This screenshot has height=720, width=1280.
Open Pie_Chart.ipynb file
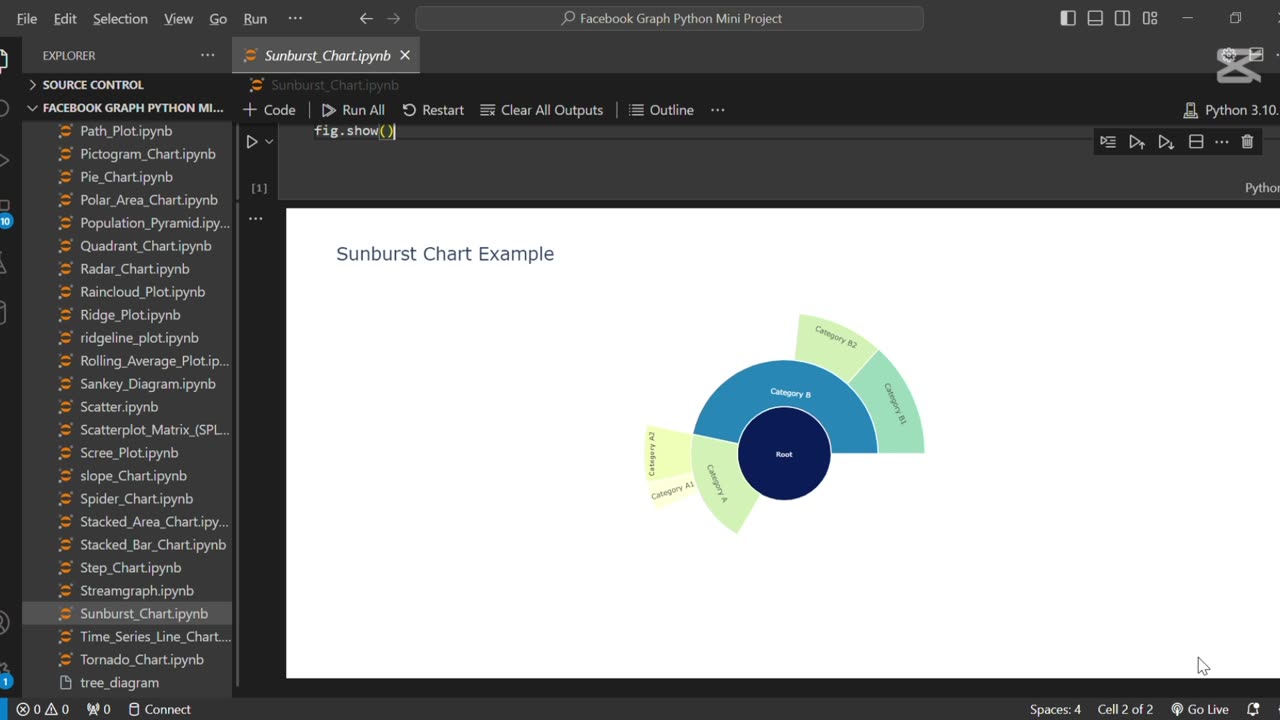[x=126, y=177]
